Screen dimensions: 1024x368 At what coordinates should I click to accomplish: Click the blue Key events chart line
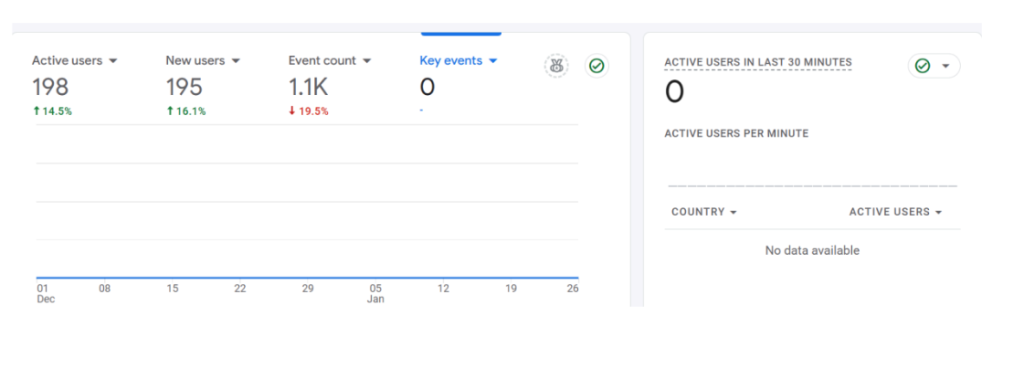tap(307, 278)
